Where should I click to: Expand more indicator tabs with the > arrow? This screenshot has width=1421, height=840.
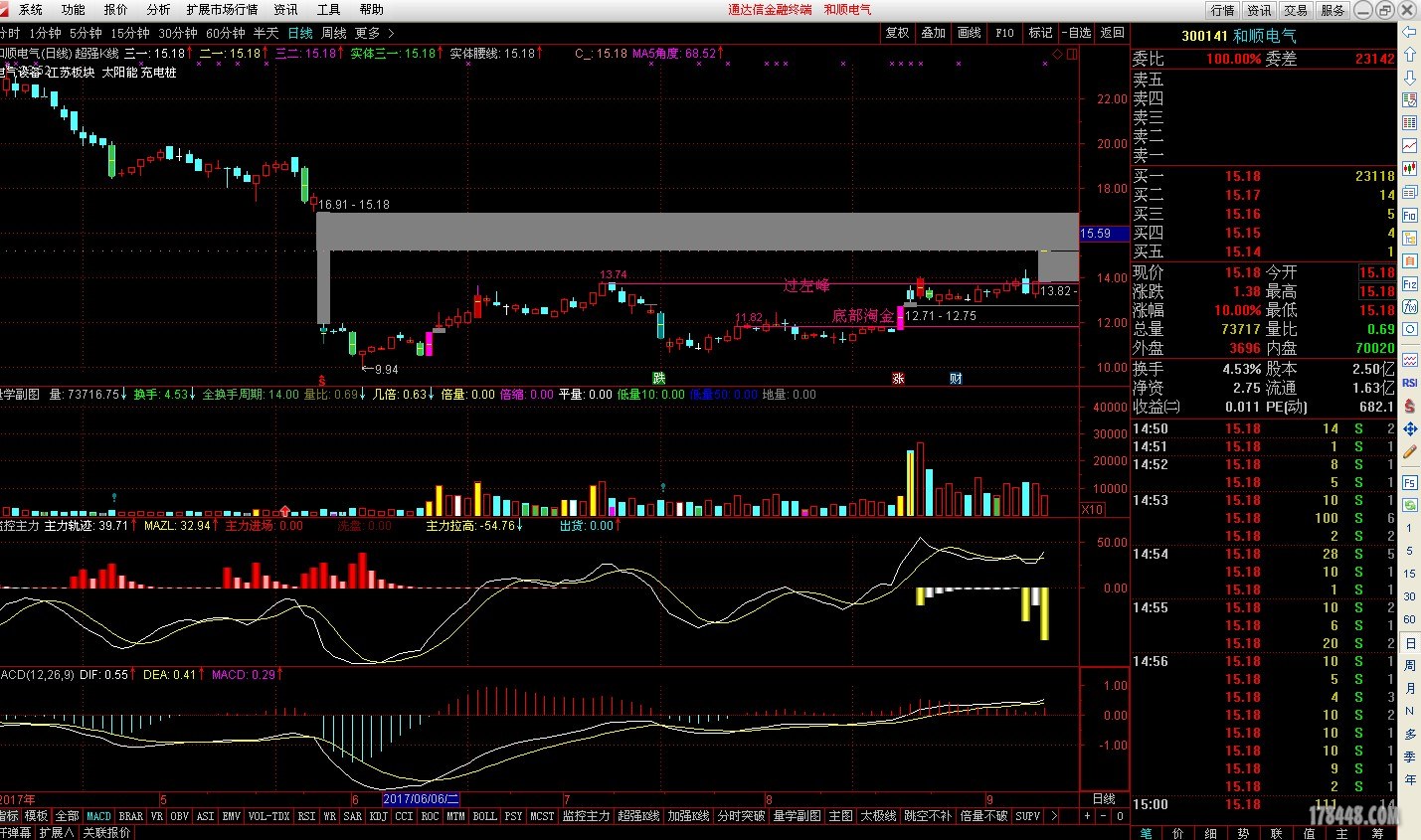pyautogui.click(x=1053, y=816)
